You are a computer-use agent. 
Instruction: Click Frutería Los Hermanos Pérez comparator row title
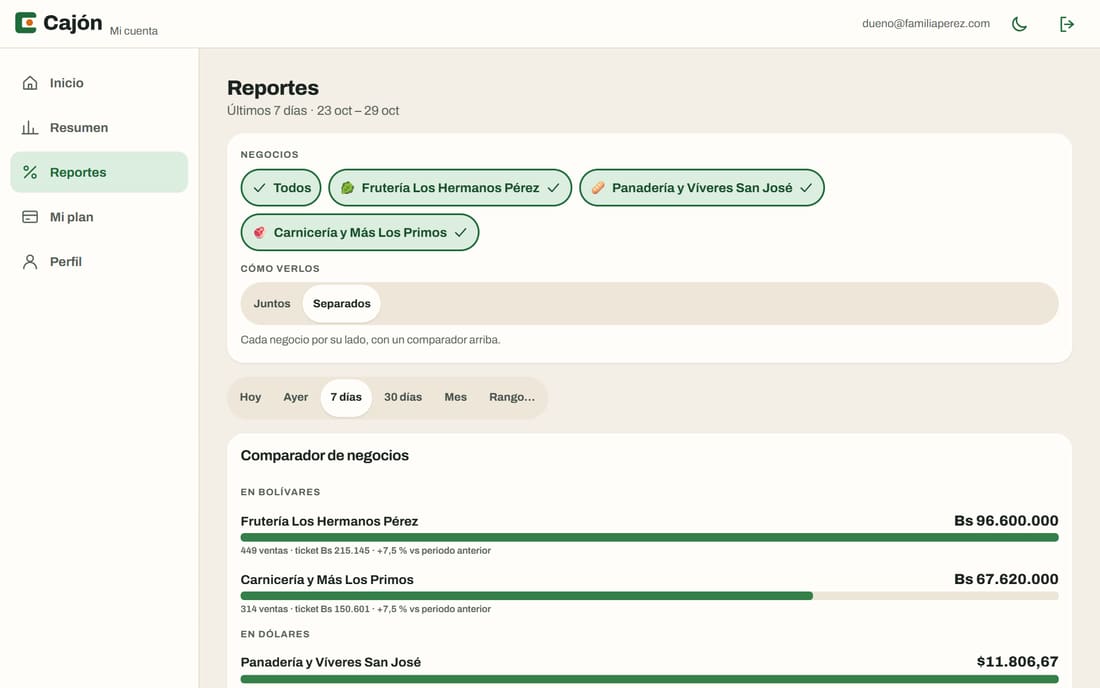[329, 521]
